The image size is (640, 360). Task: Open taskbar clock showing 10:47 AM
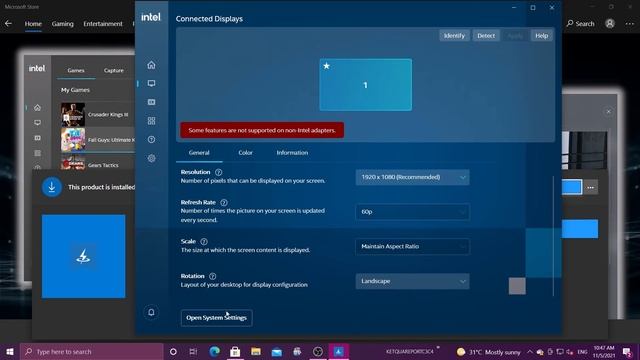604,351
